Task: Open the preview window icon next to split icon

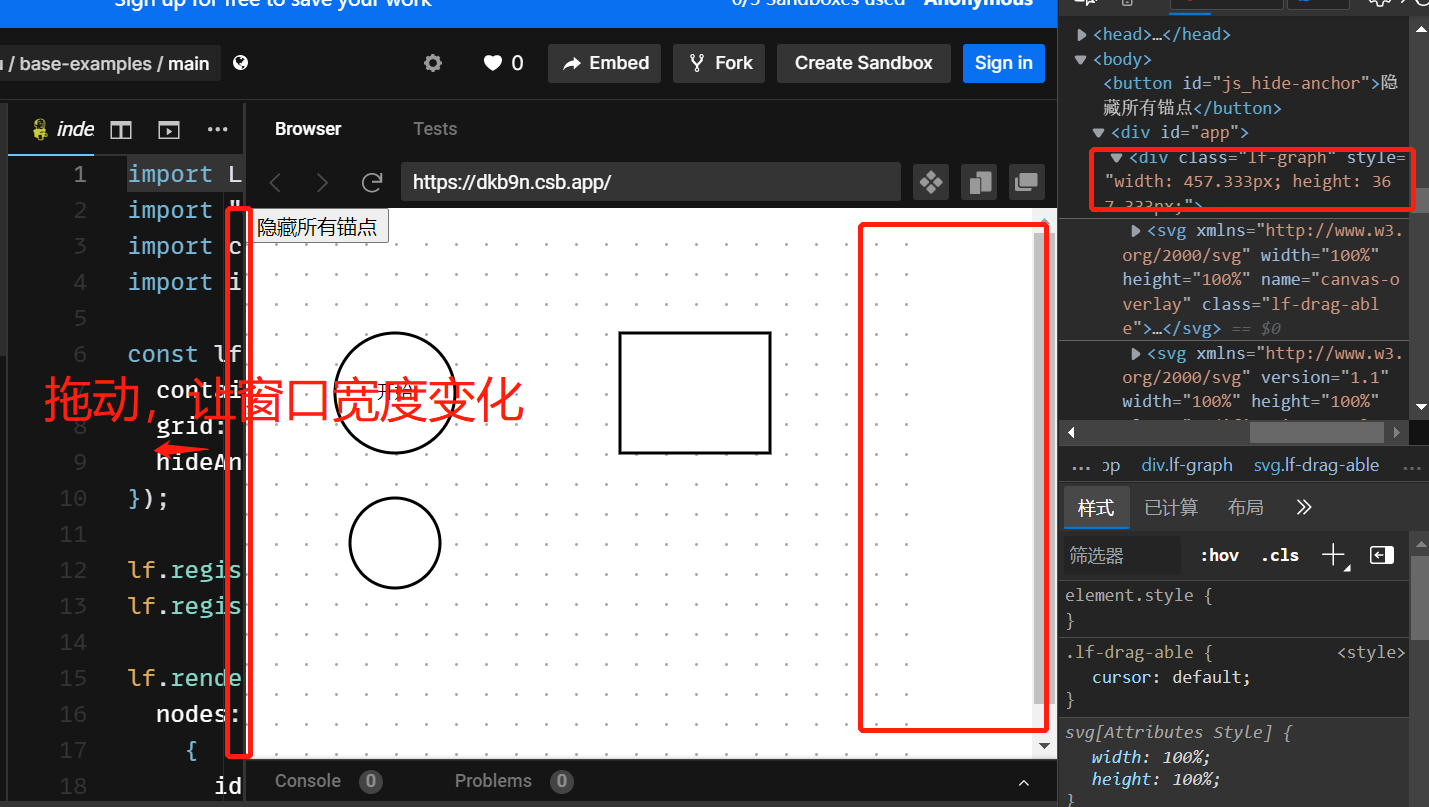Action: coord(168,129)
